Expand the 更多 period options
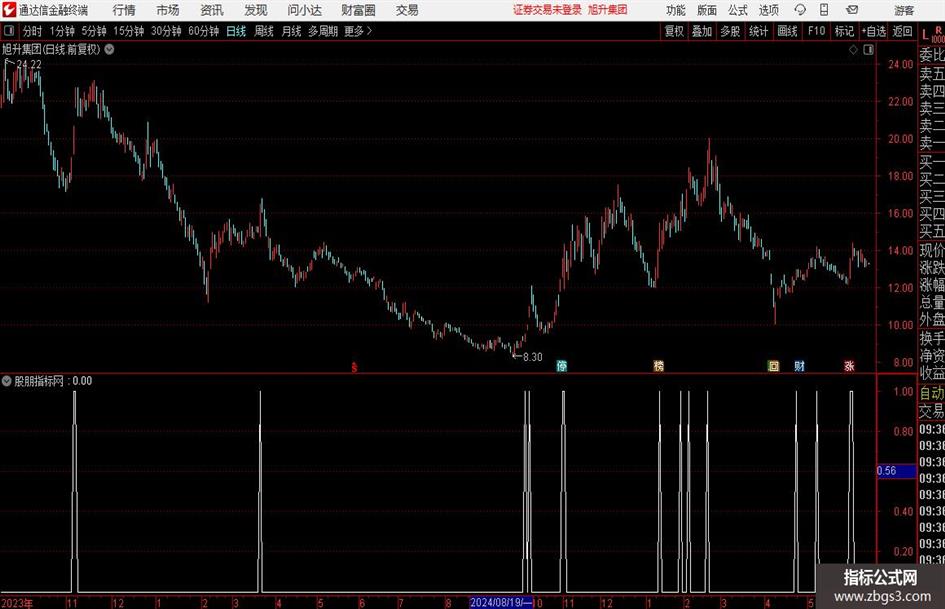The width and height of the screenshot is (945, 609). coord(358,31)
